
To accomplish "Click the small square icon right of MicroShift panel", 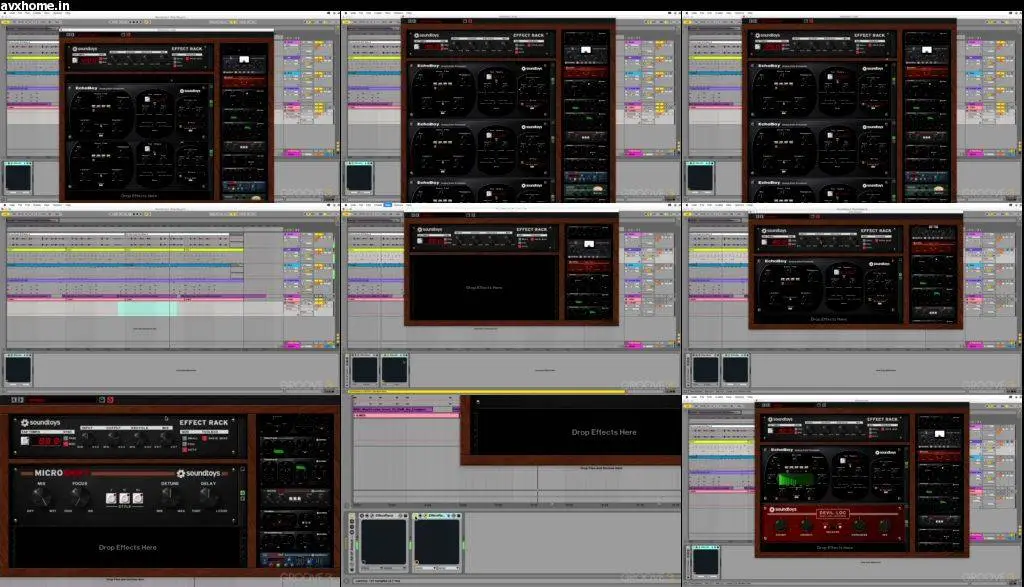I will pos(243,469).
